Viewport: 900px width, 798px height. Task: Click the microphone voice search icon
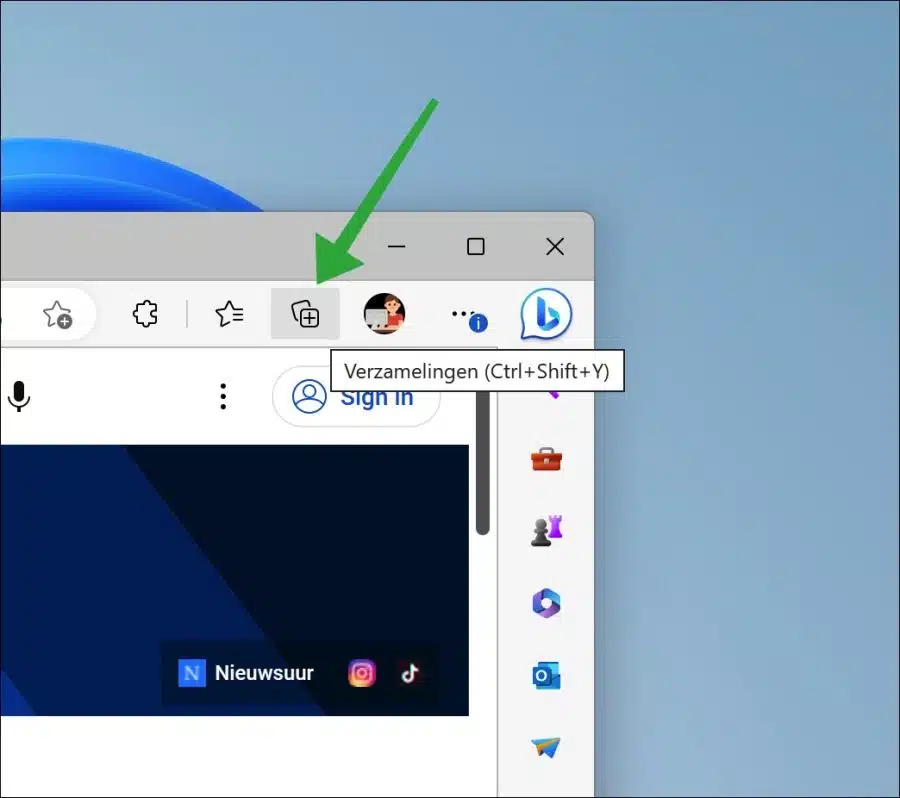coord(19,396)
